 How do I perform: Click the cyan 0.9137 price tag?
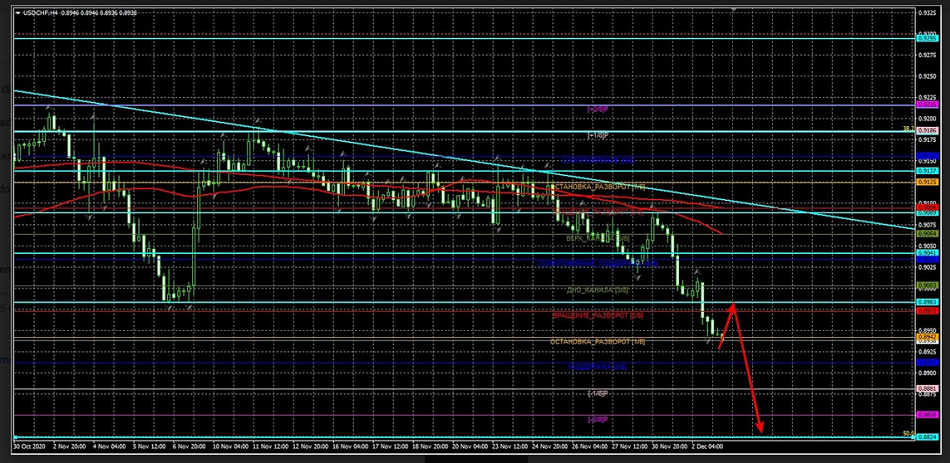click(x=927, y=170)
